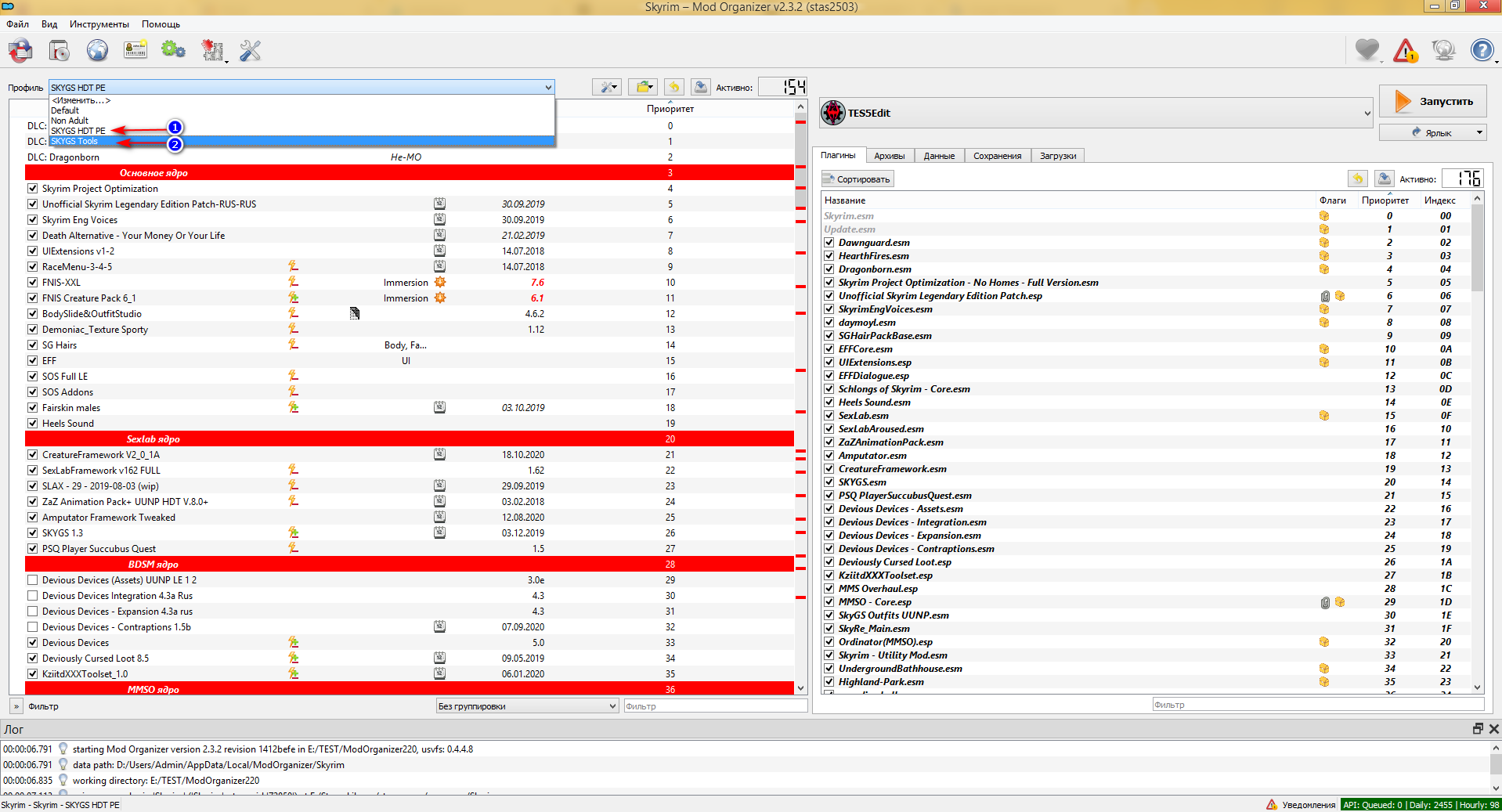This screenshot has height=812, width=1502.
Task: Toggle the MMS Overhaul.esp plugin checkbox
Action: click(x=829, y=589)
